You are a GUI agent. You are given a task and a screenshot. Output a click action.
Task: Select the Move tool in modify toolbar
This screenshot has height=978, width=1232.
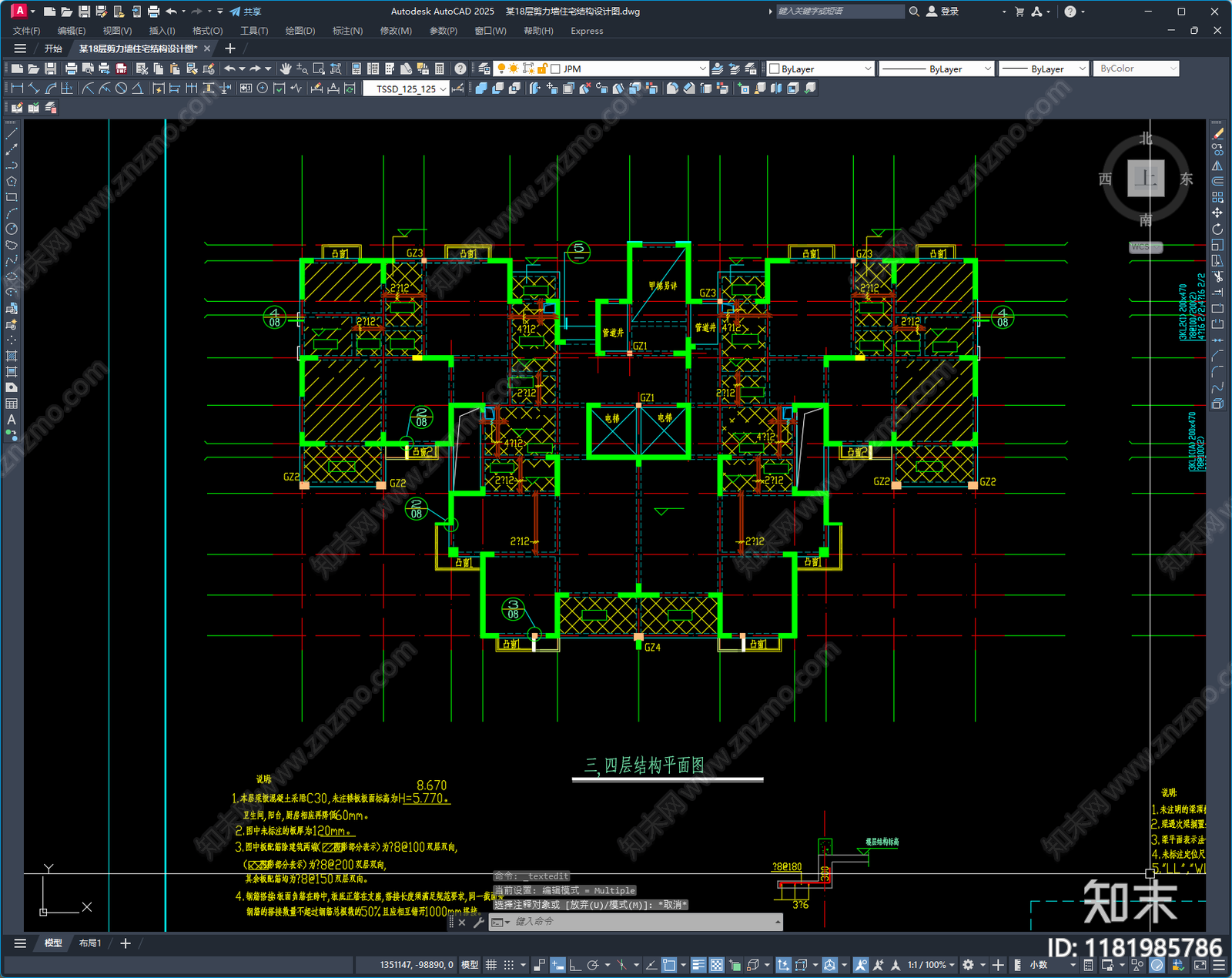coord(1217,213)
